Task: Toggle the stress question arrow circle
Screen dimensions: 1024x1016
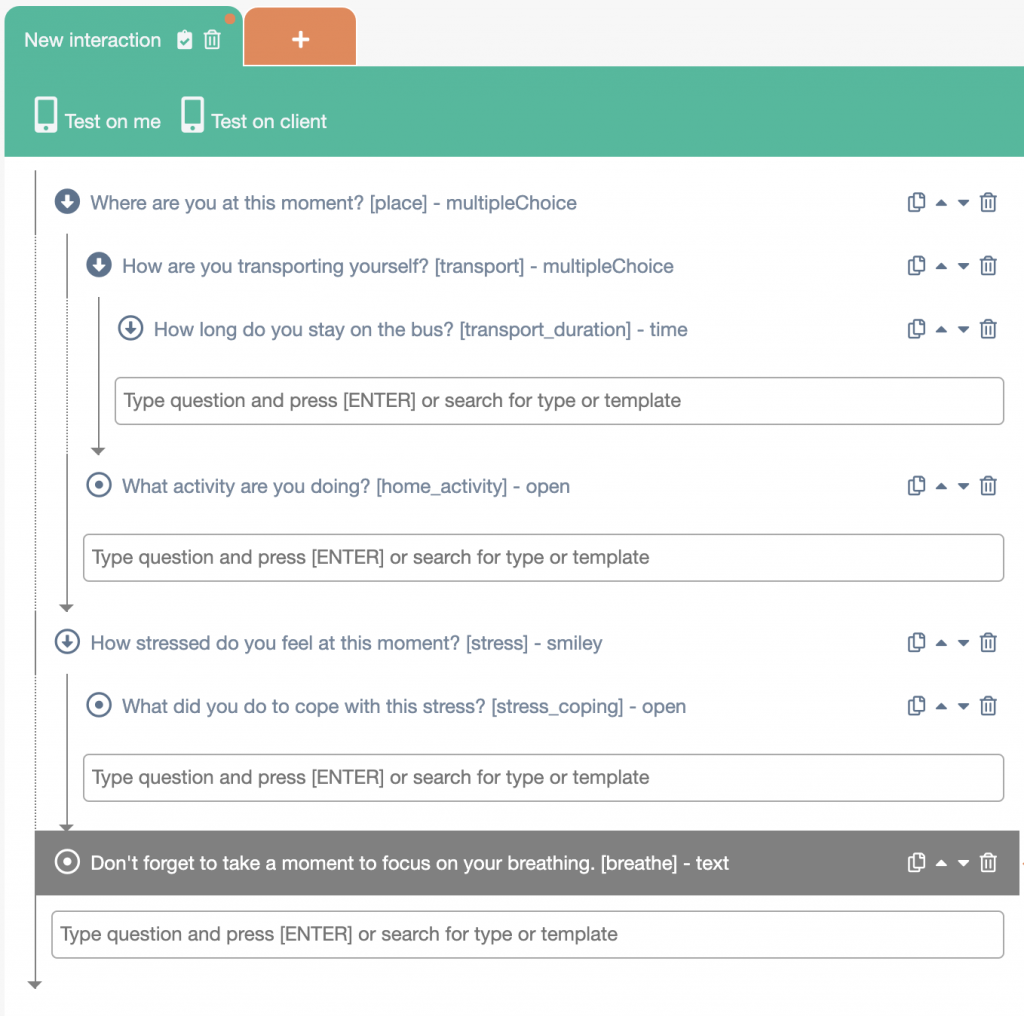Action: (67, 642)
